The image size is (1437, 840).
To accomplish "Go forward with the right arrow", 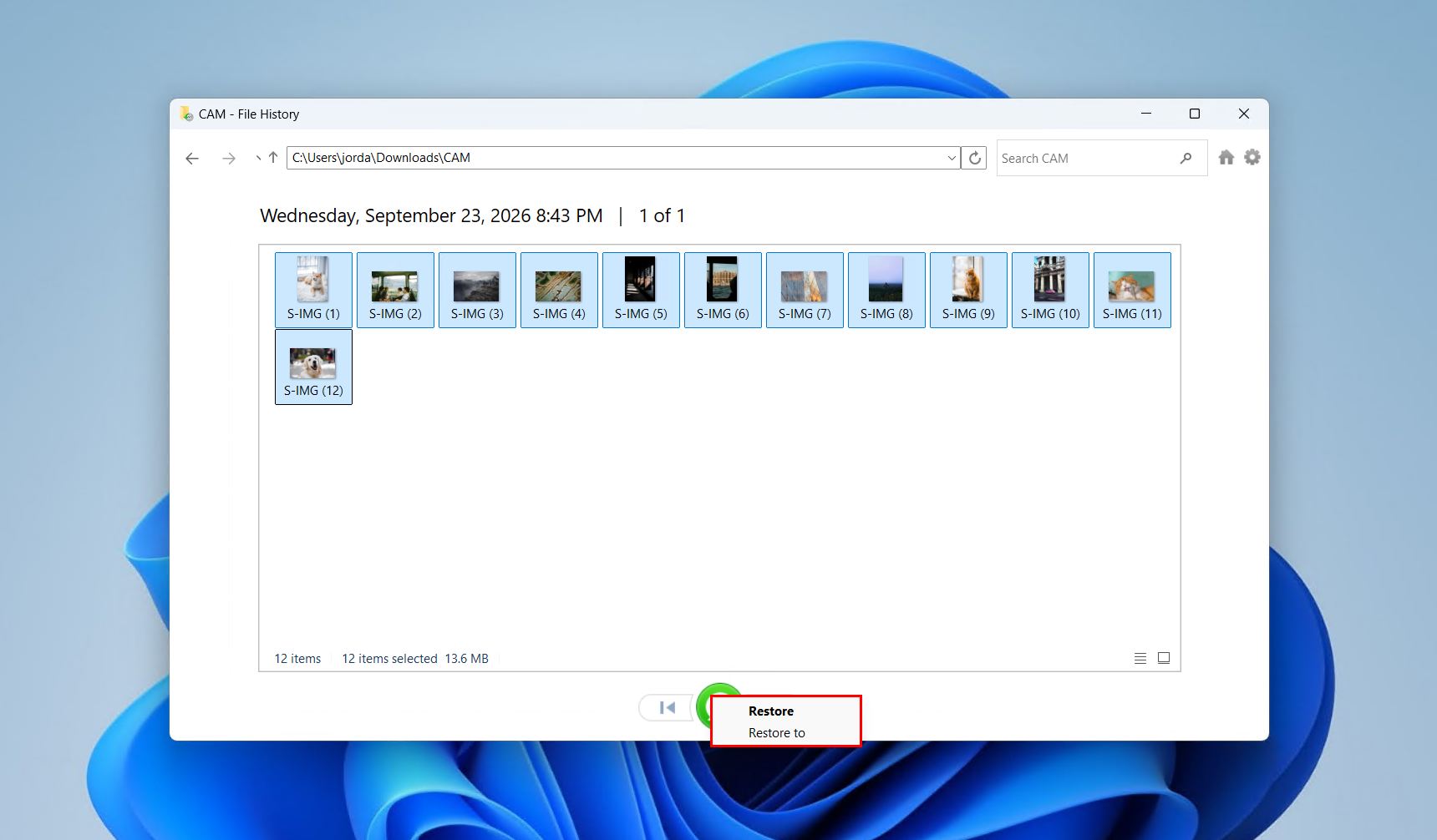I will pos(228,158).
